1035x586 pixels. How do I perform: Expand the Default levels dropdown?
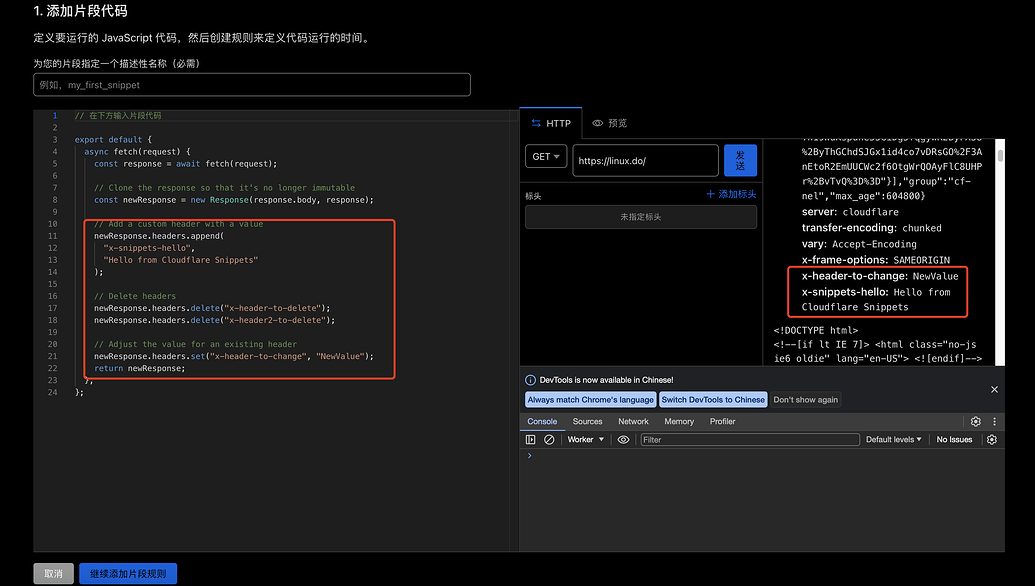[x=893, y=440]
